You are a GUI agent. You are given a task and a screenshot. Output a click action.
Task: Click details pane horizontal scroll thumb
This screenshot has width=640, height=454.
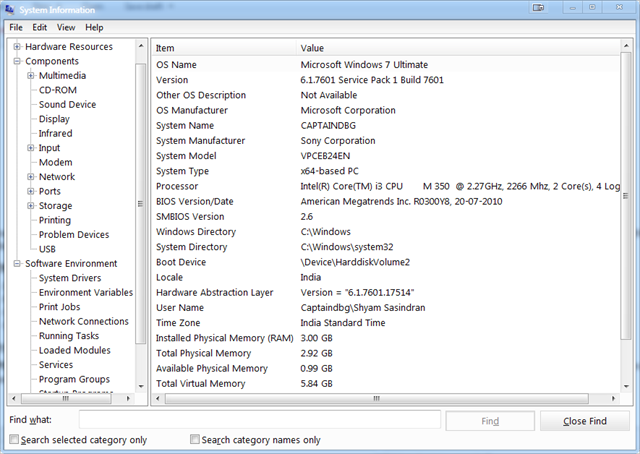pos(377,398)
